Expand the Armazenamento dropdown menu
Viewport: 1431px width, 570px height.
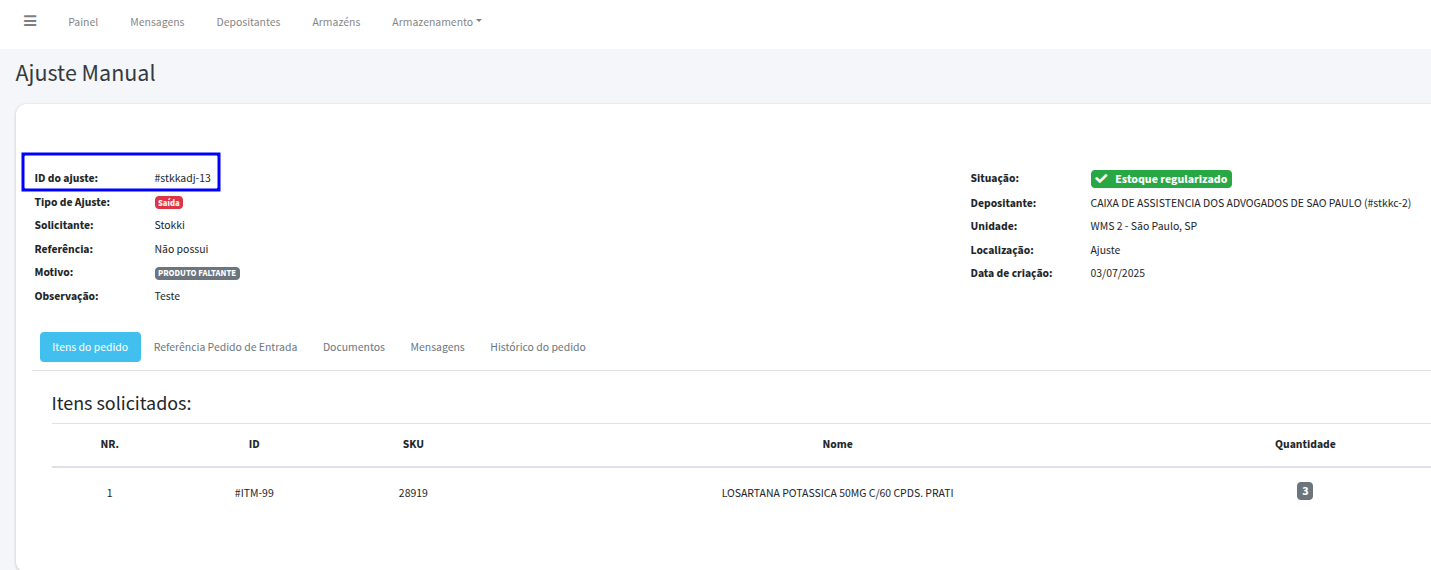[436, 22]
